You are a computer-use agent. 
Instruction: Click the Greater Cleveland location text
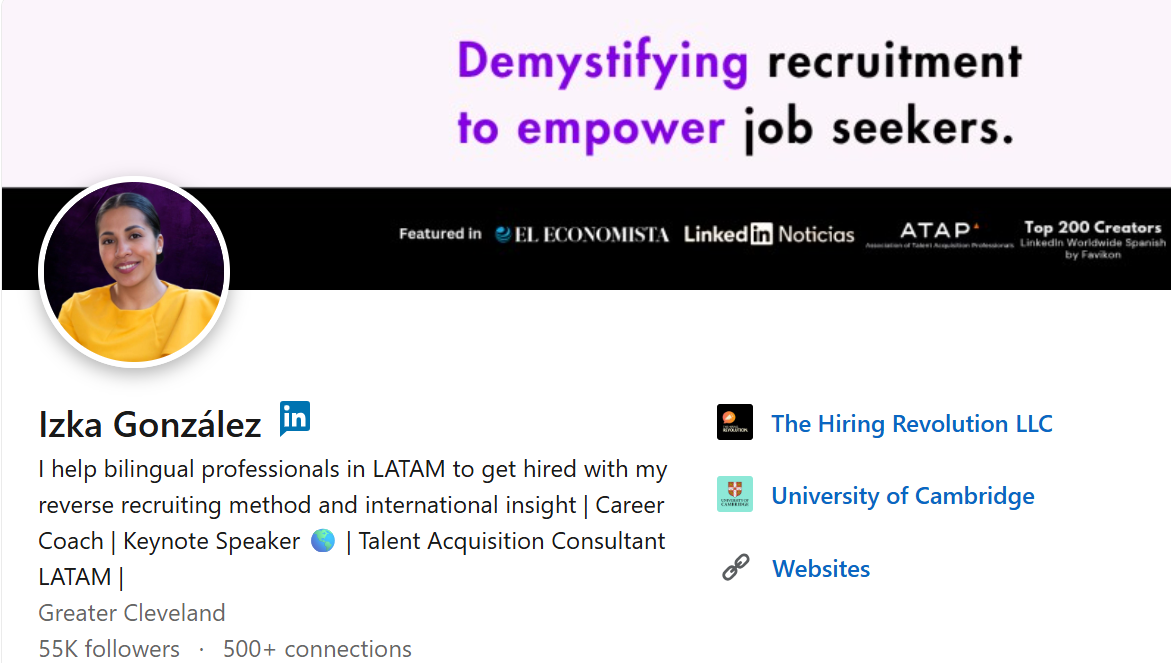131,612
